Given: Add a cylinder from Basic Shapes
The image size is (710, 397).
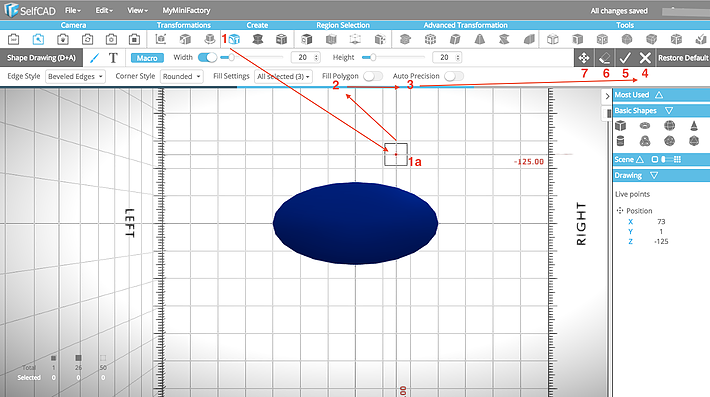Looking at the screenshot, I should pyautogui.click(x=620, y=141).
